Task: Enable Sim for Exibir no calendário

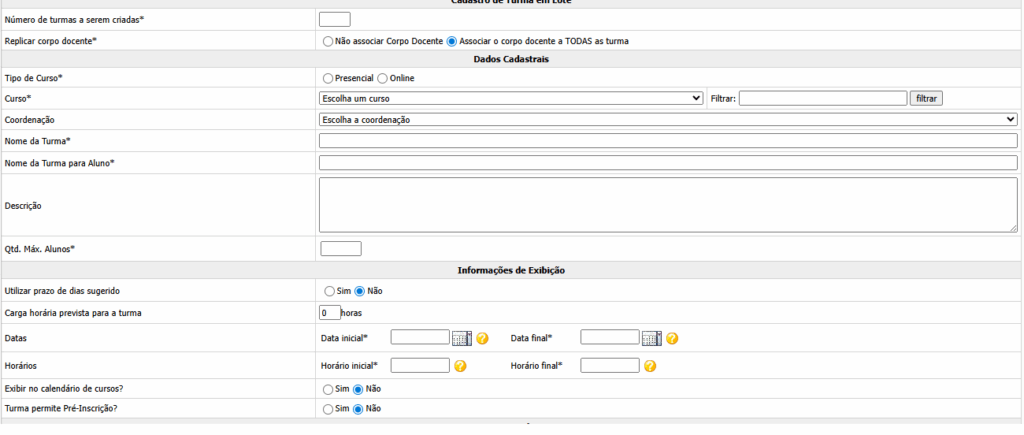Action: pos(328,389)
